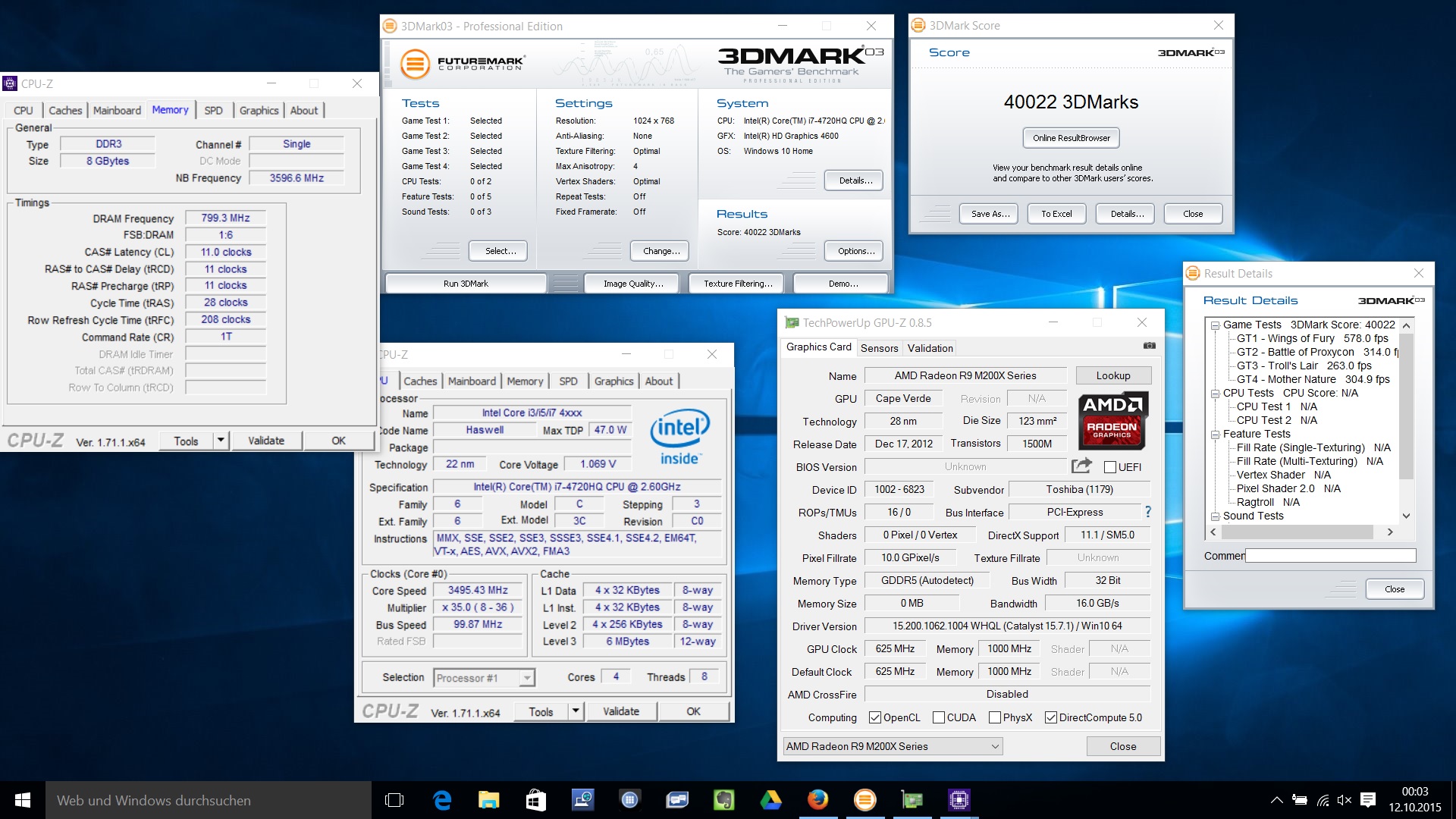Open the Mainboard tab in CPU-Z Memory window
Viewport: 1456px width, 819px height.
click(117, 111)
